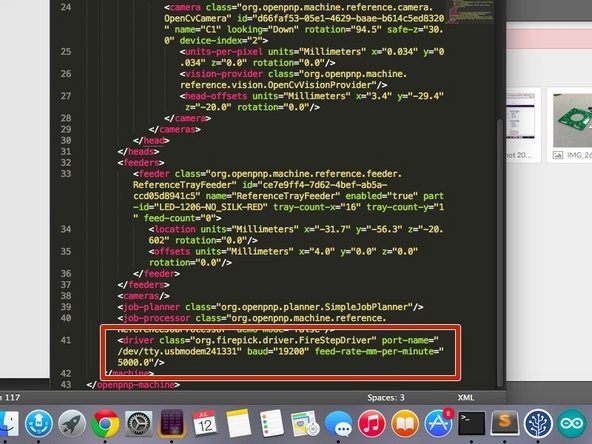The height and width of the screenshot is (444, 592).
Task: Click the closing '</openpnp-machine>' tag
Action: (133, 385)
